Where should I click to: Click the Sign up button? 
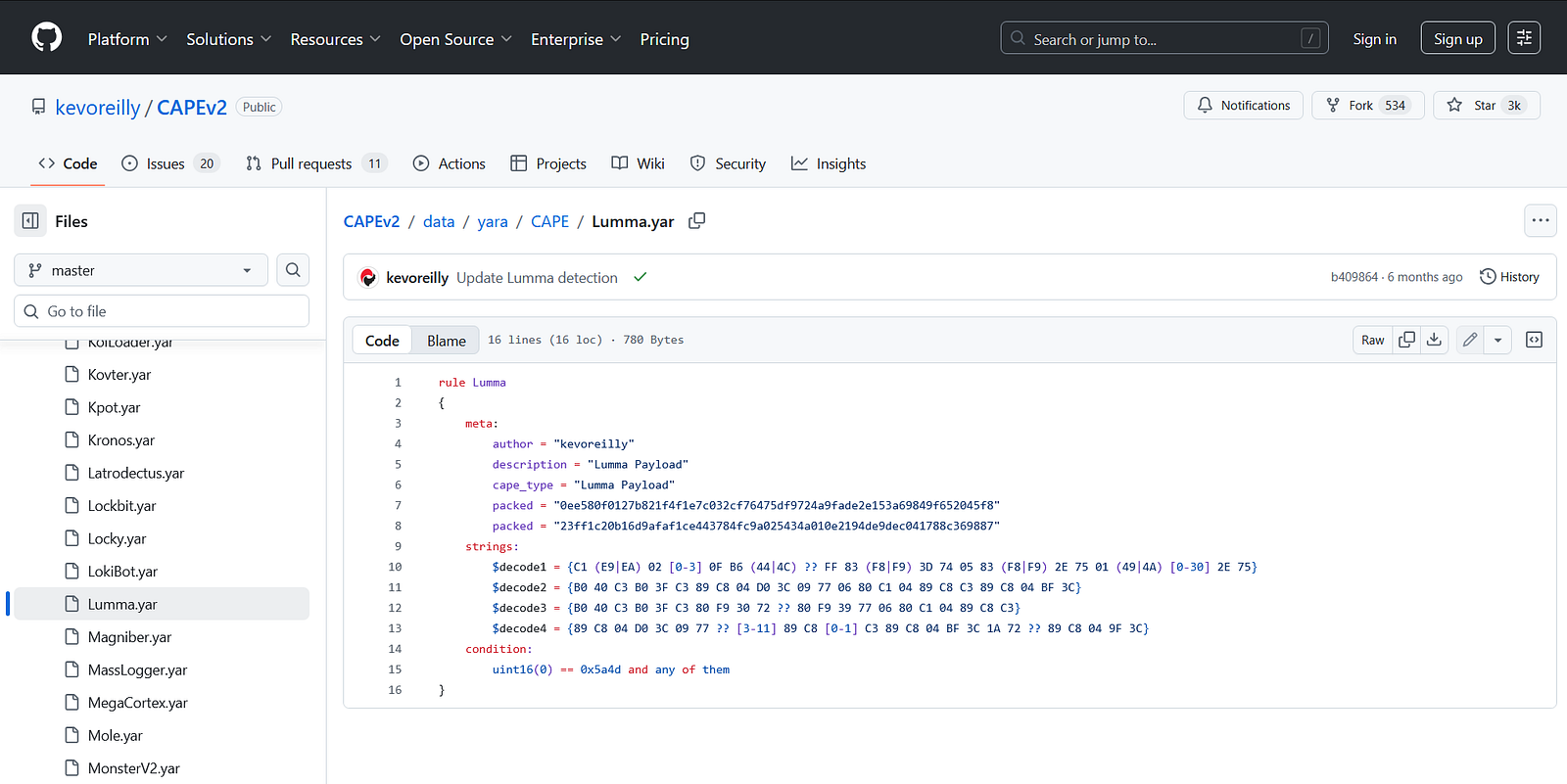click(1458, 38)
